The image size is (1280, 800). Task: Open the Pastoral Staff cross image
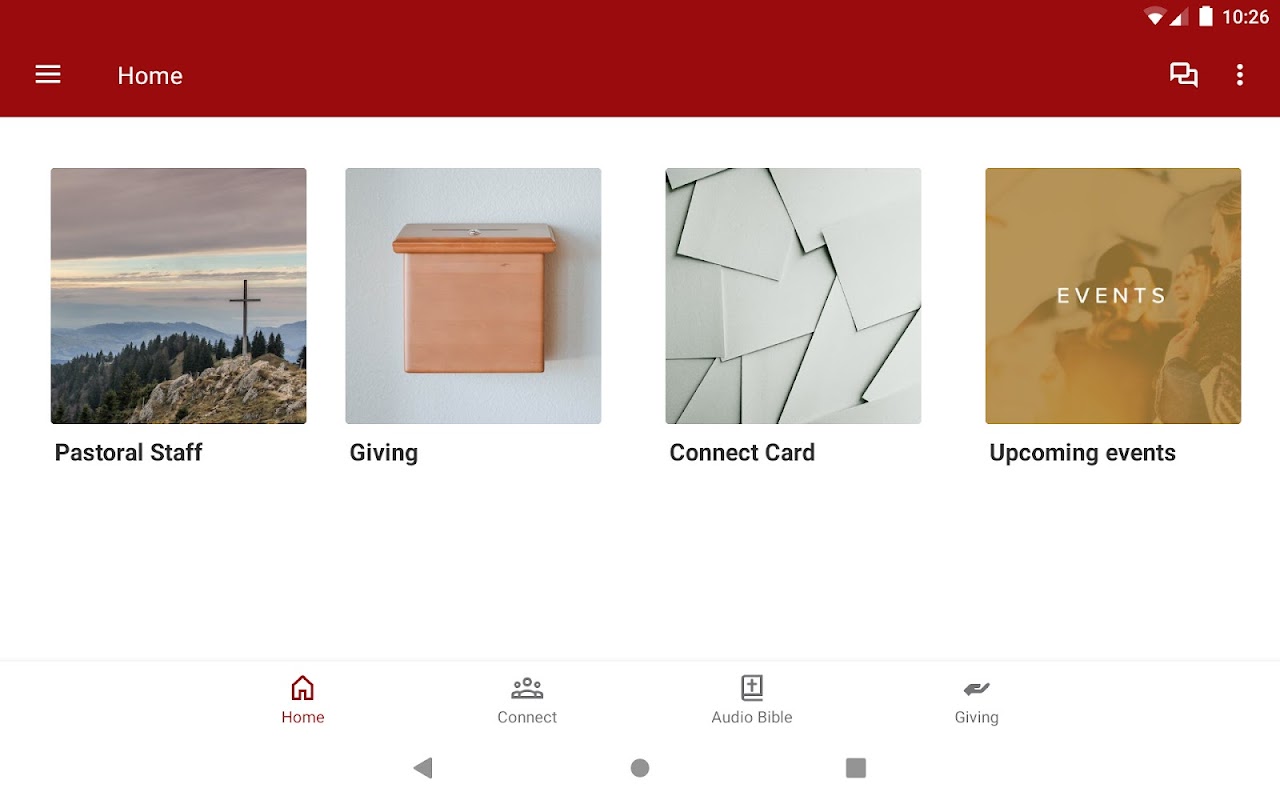[x=179, y=296]
